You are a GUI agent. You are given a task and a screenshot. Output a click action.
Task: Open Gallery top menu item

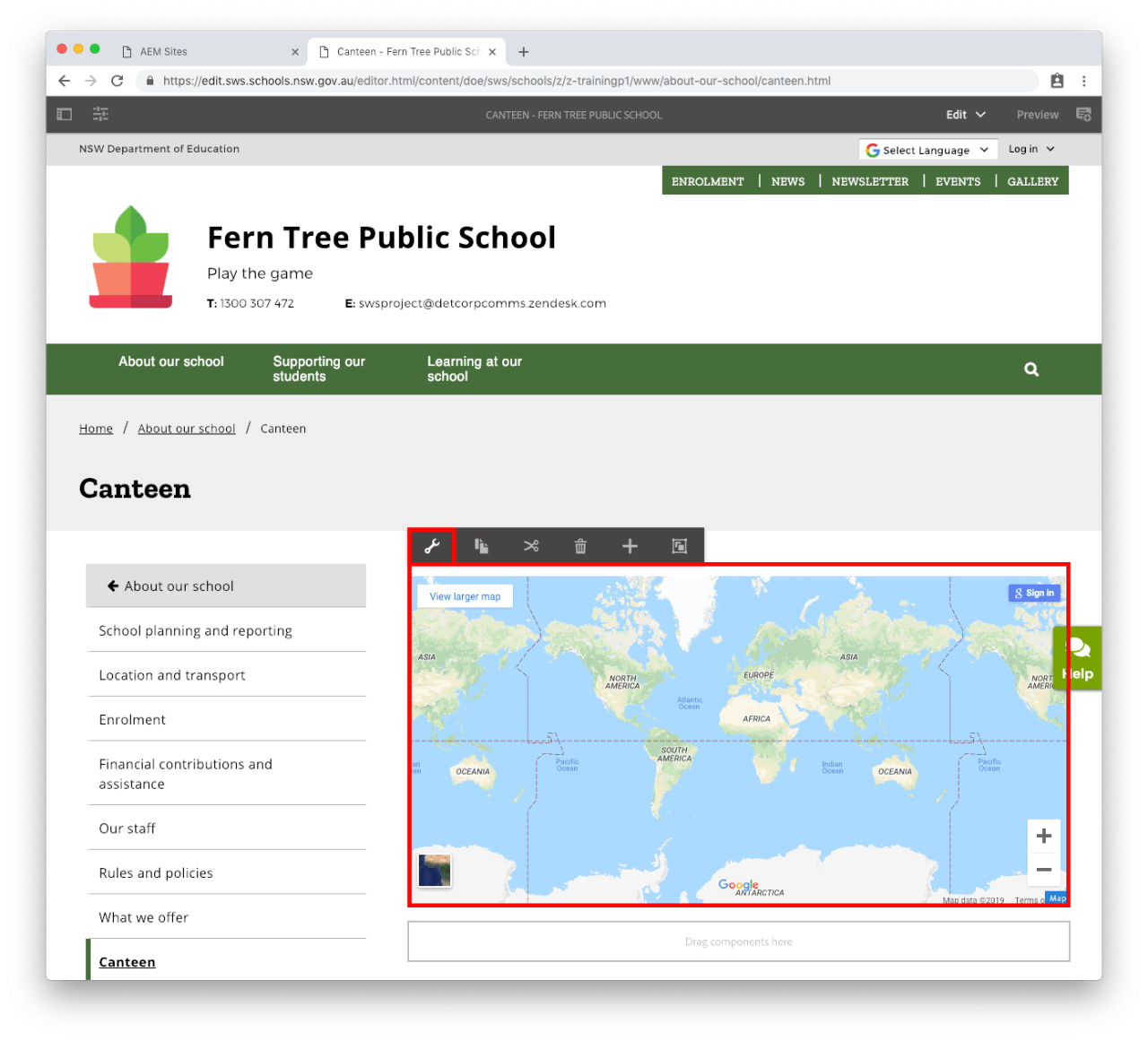[x=1032, y=181]
